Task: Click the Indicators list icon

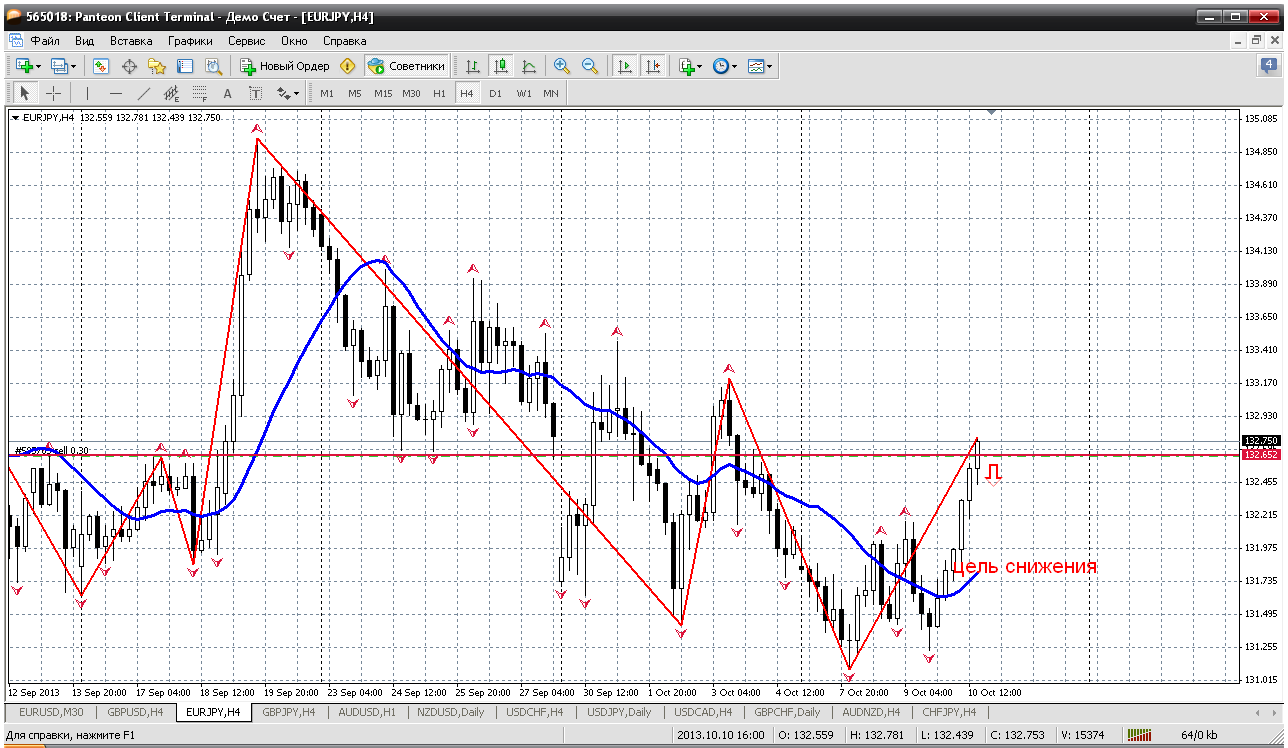Action: [x=686, y=66]
